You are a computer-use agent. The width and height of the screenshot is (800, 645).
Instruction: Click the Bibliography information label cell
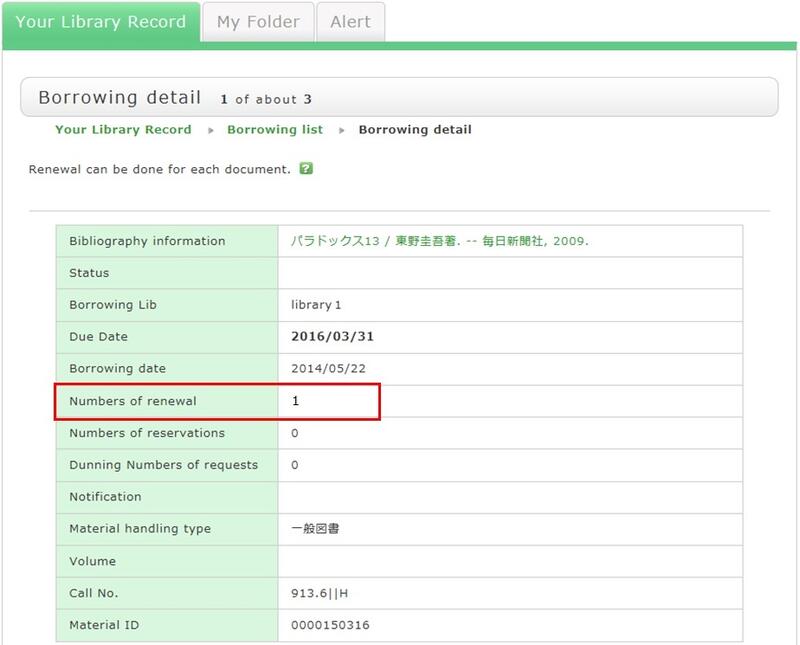pos(147,241)
